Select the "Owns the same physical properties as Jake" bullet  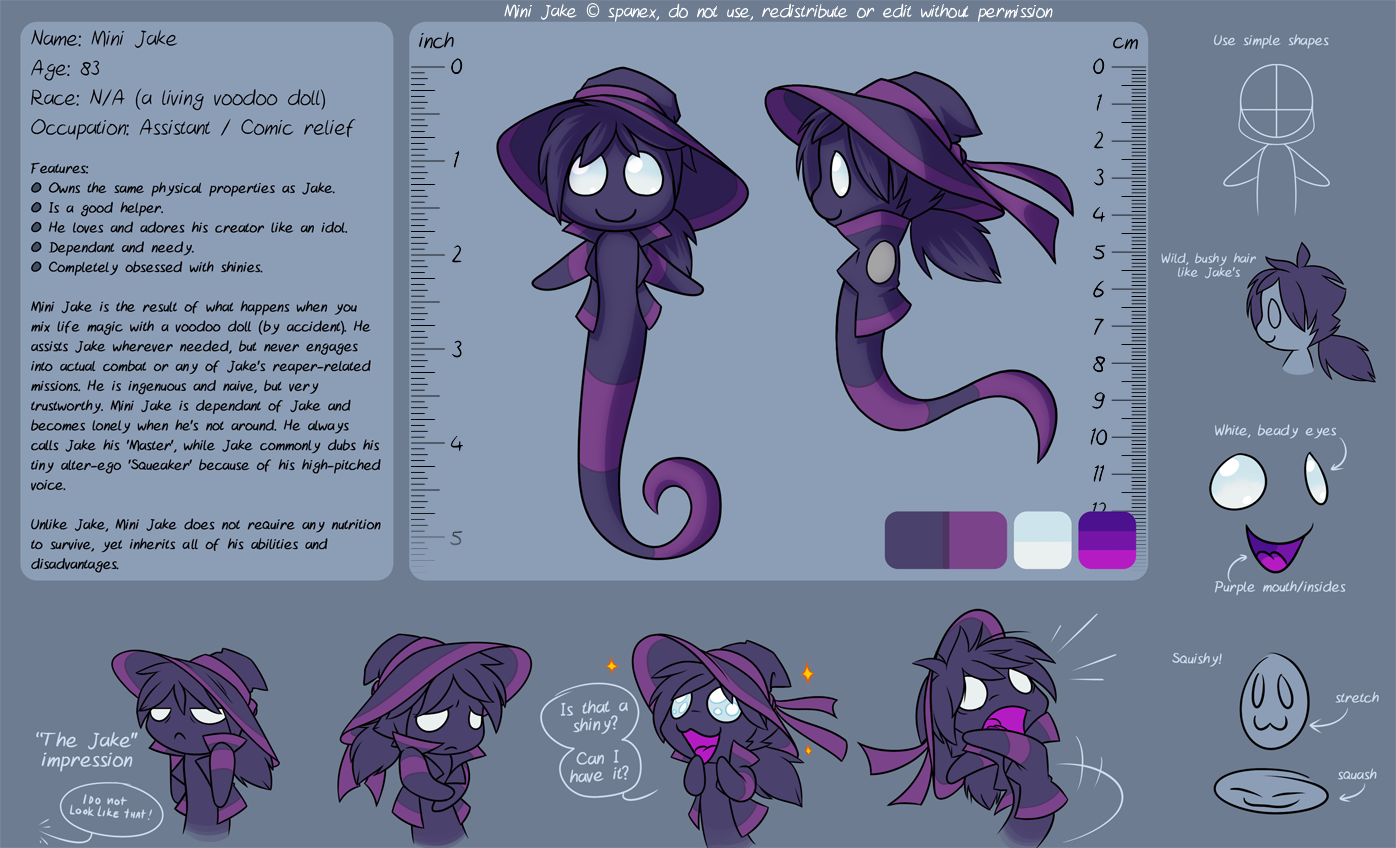click(183, 188)
